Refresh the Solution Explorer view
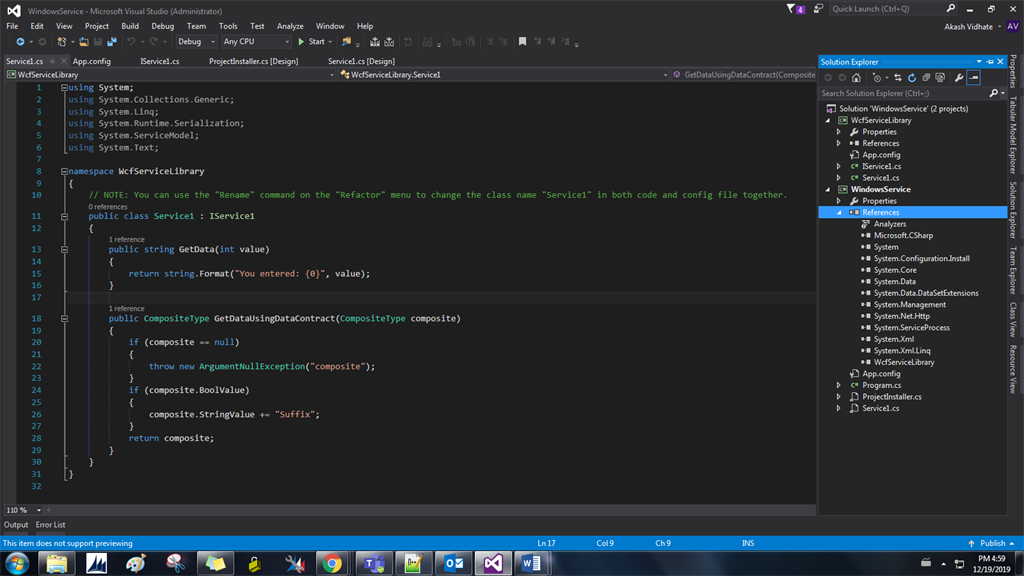The height and width of the screenshot is (576, 1024). tap(912, 77)
